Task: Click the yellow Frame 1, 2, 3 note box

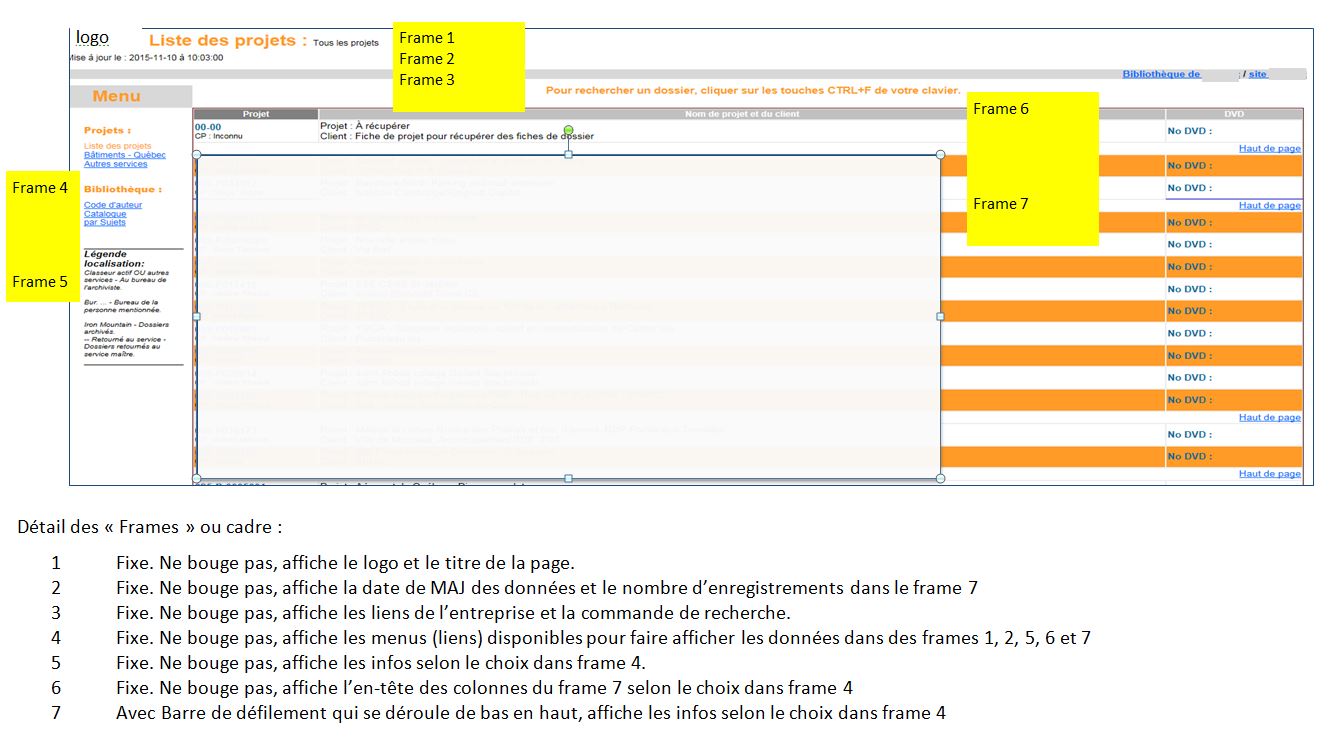Action: point(458,66)
